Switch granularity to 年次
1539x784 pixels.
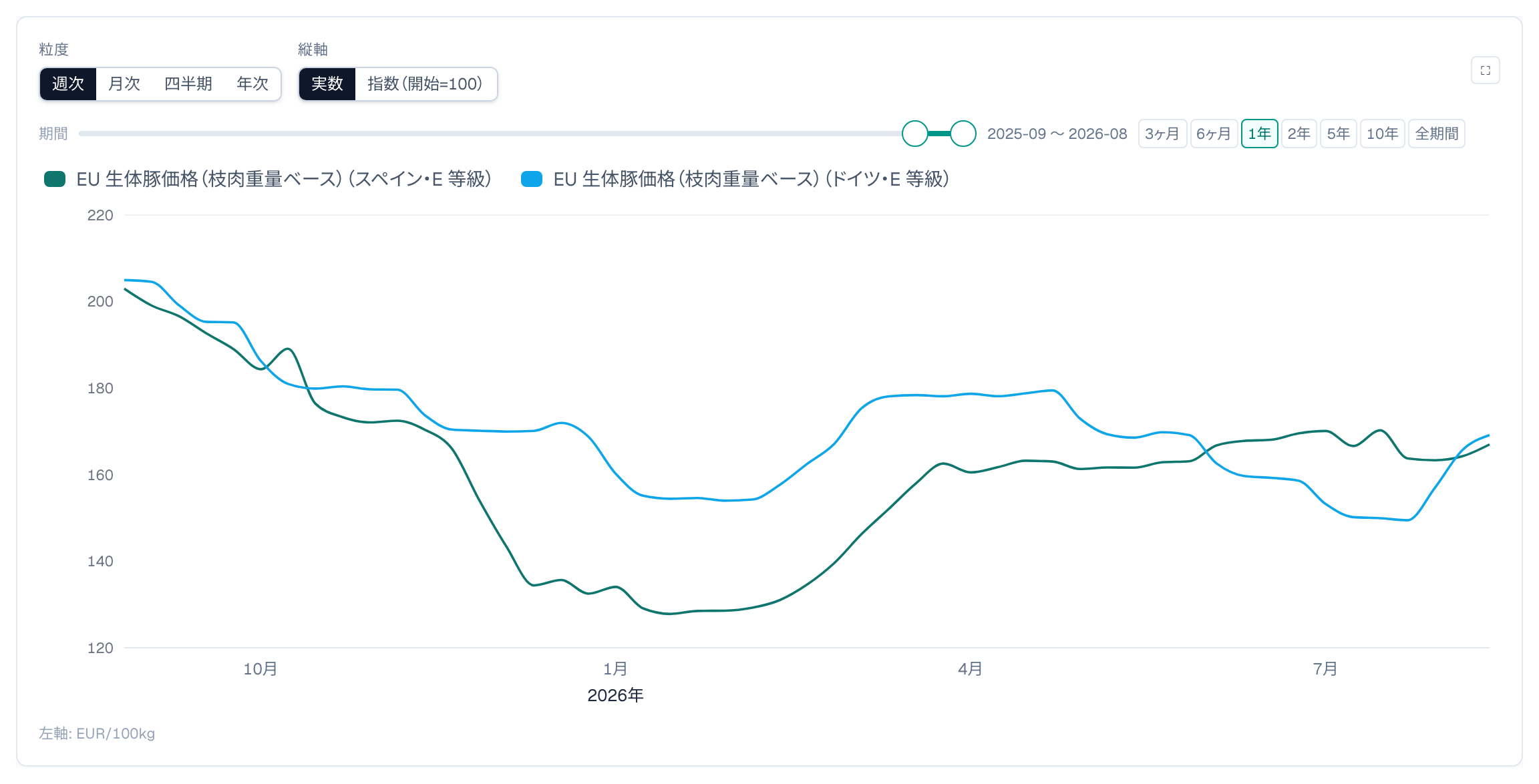pyautogui.click(x=252, y=84)
